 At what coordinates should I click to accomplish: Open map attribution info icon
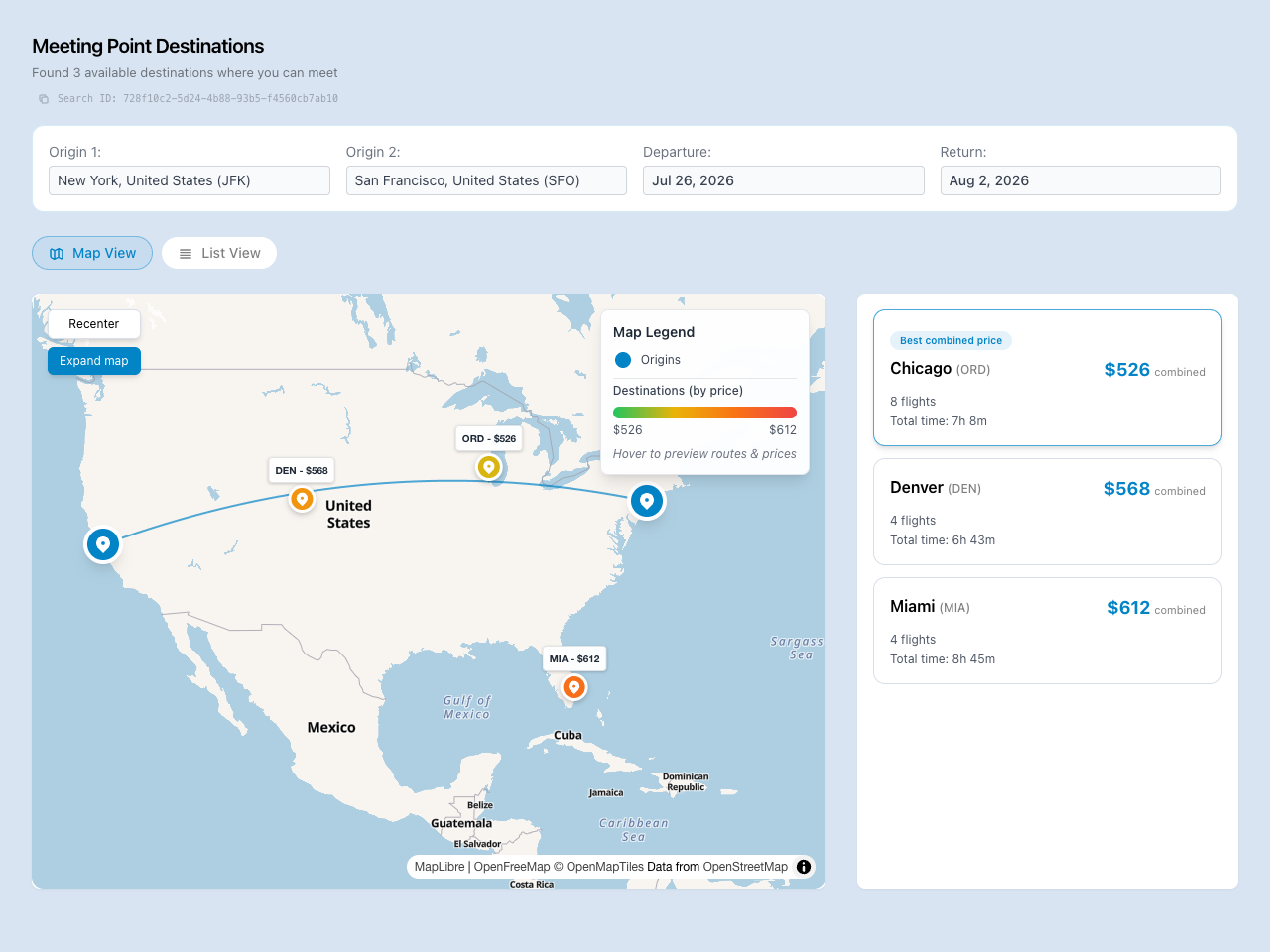pyautogui.click(x=804, y=867)
